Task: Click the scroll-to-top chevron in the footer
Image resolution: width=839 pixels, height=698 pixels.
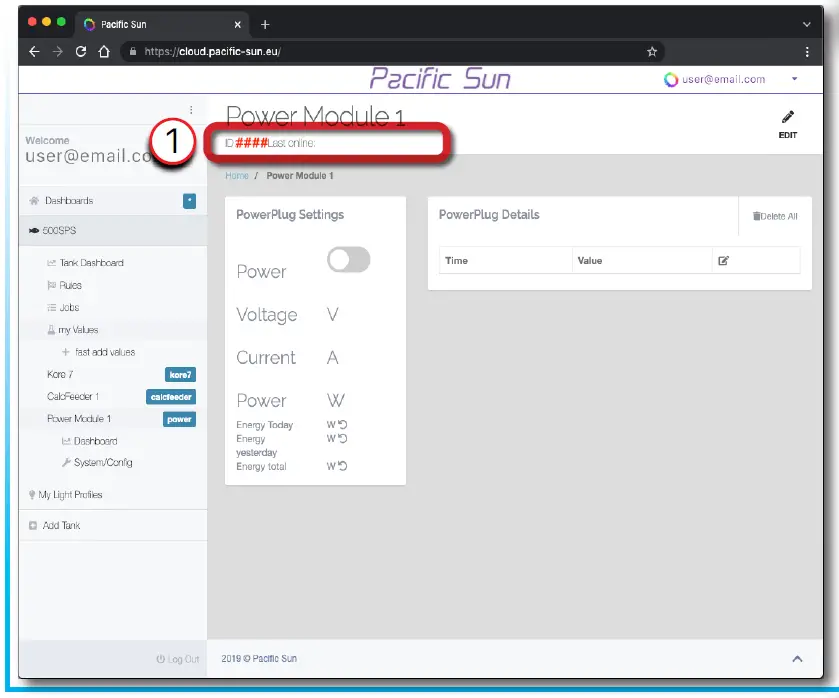Action: click(x=797, y=659)
